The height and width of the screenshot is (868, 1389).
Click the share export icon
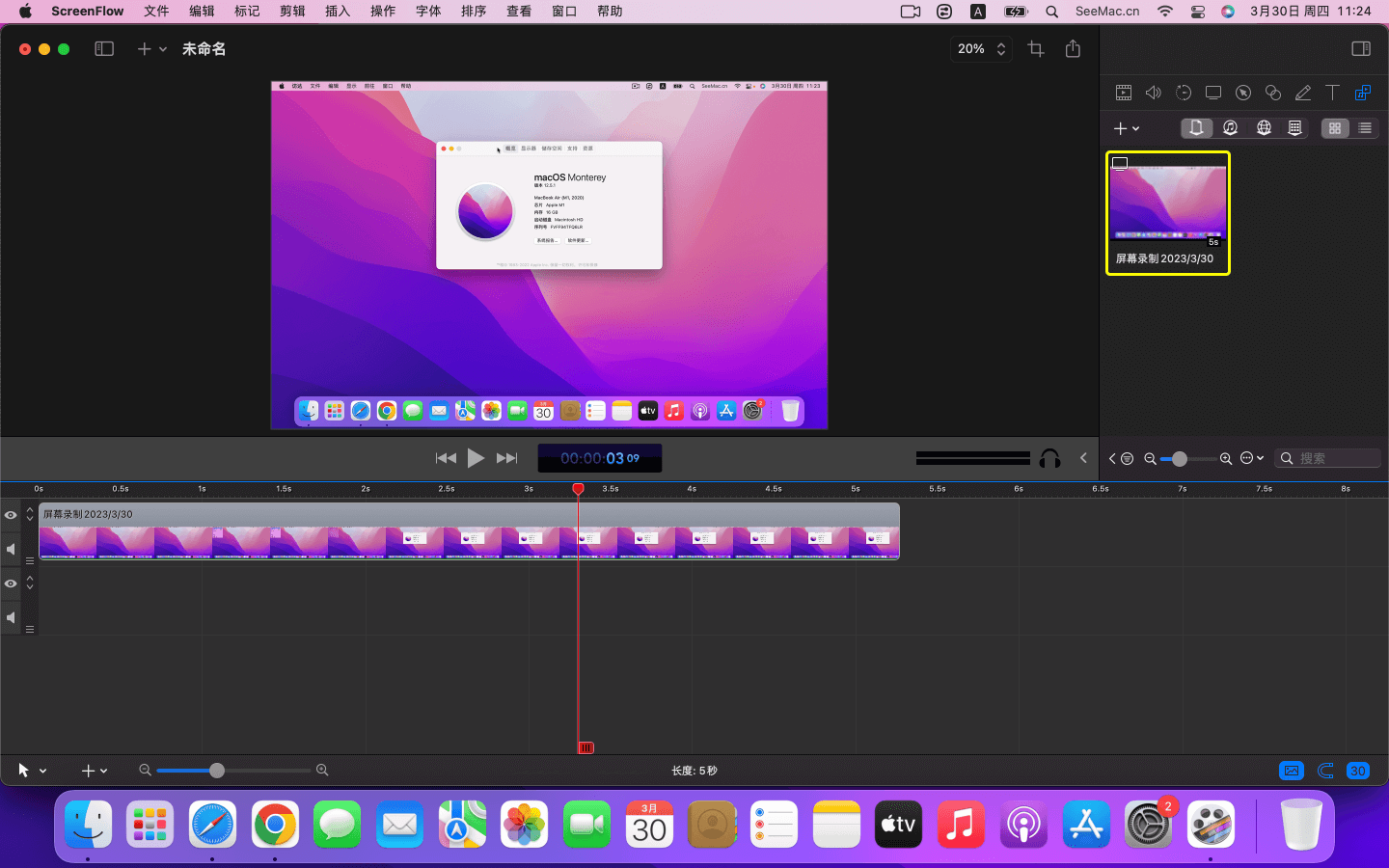(x=1073, y=49)
